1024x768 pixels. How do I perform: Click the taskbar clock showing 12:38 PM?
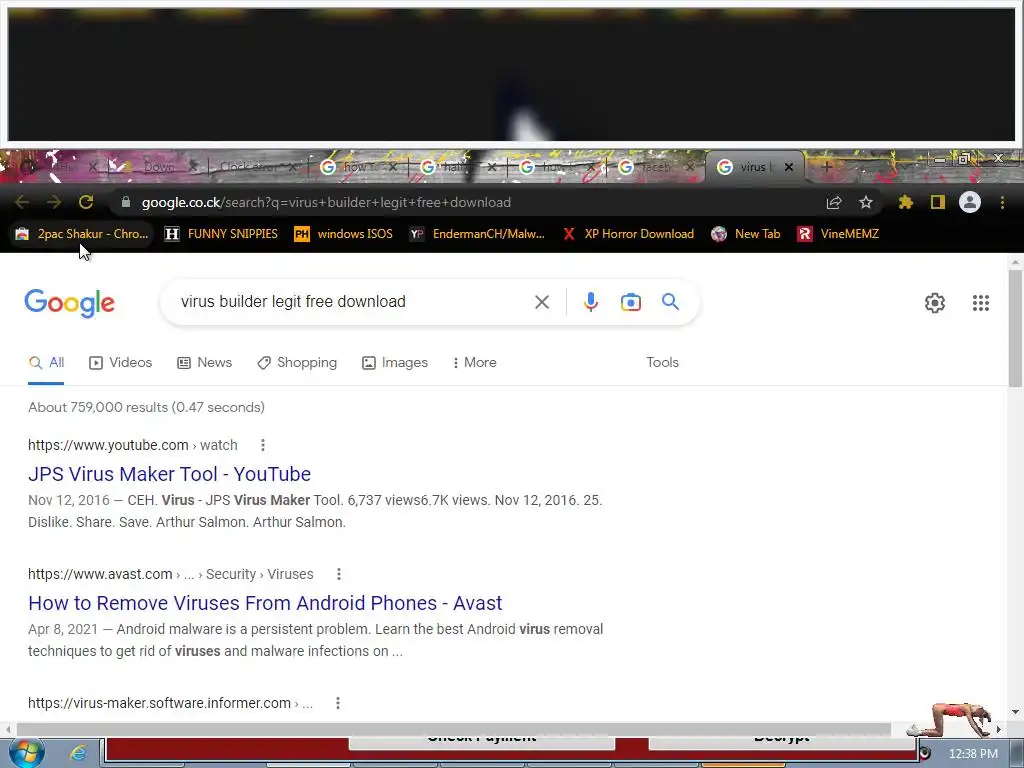(x=973, y=754)
